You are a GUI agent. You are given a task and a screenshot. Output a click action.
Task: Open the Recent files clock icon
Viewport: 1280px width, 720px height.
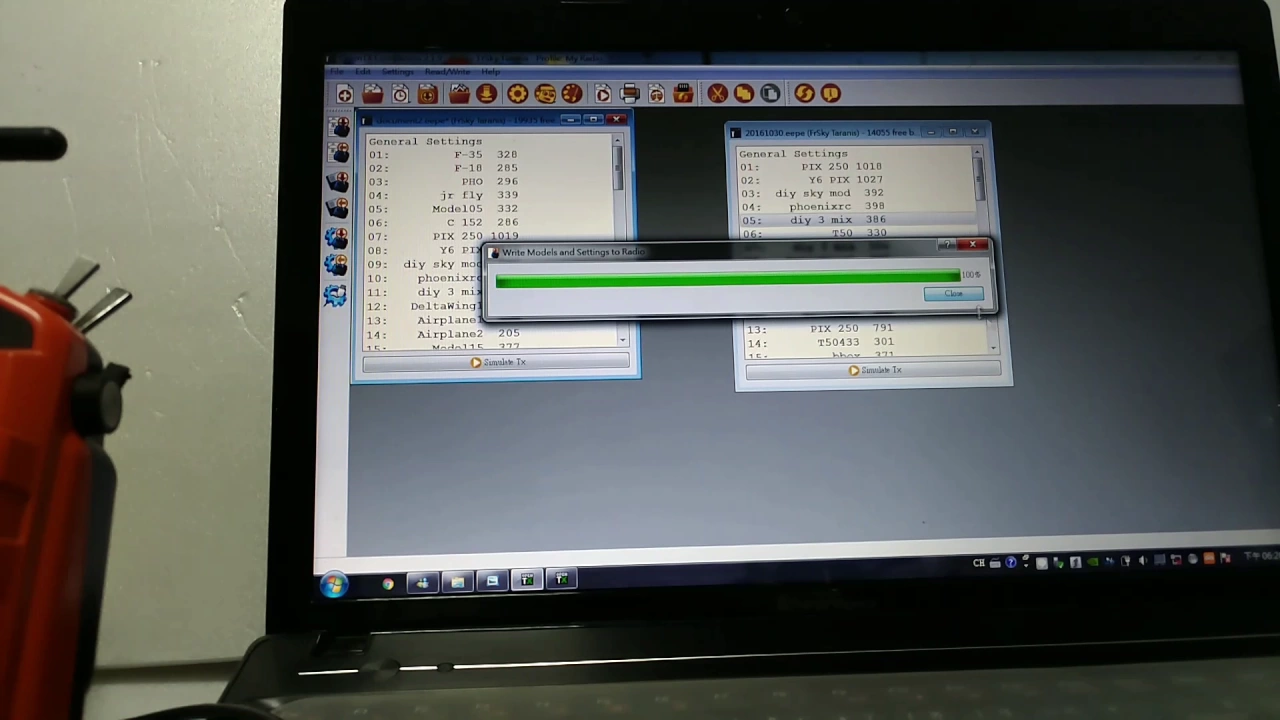[x=400, y=94]
